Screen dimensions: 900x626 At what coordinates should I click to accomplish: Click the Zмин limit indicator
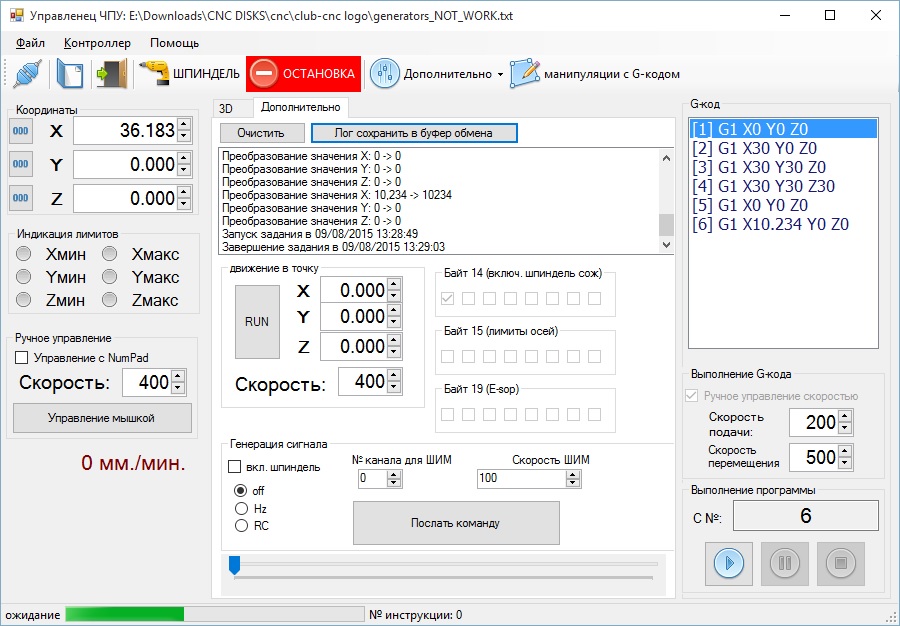click(24, 300)
